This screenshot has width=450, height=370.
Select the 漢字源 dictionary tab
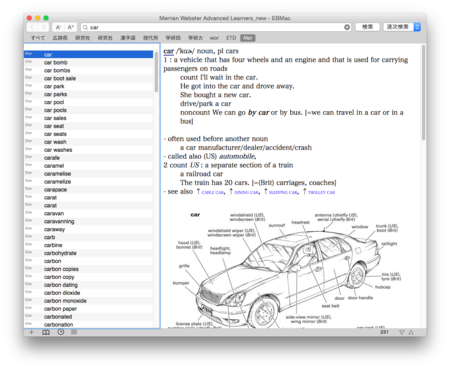[x=128, y=38]
